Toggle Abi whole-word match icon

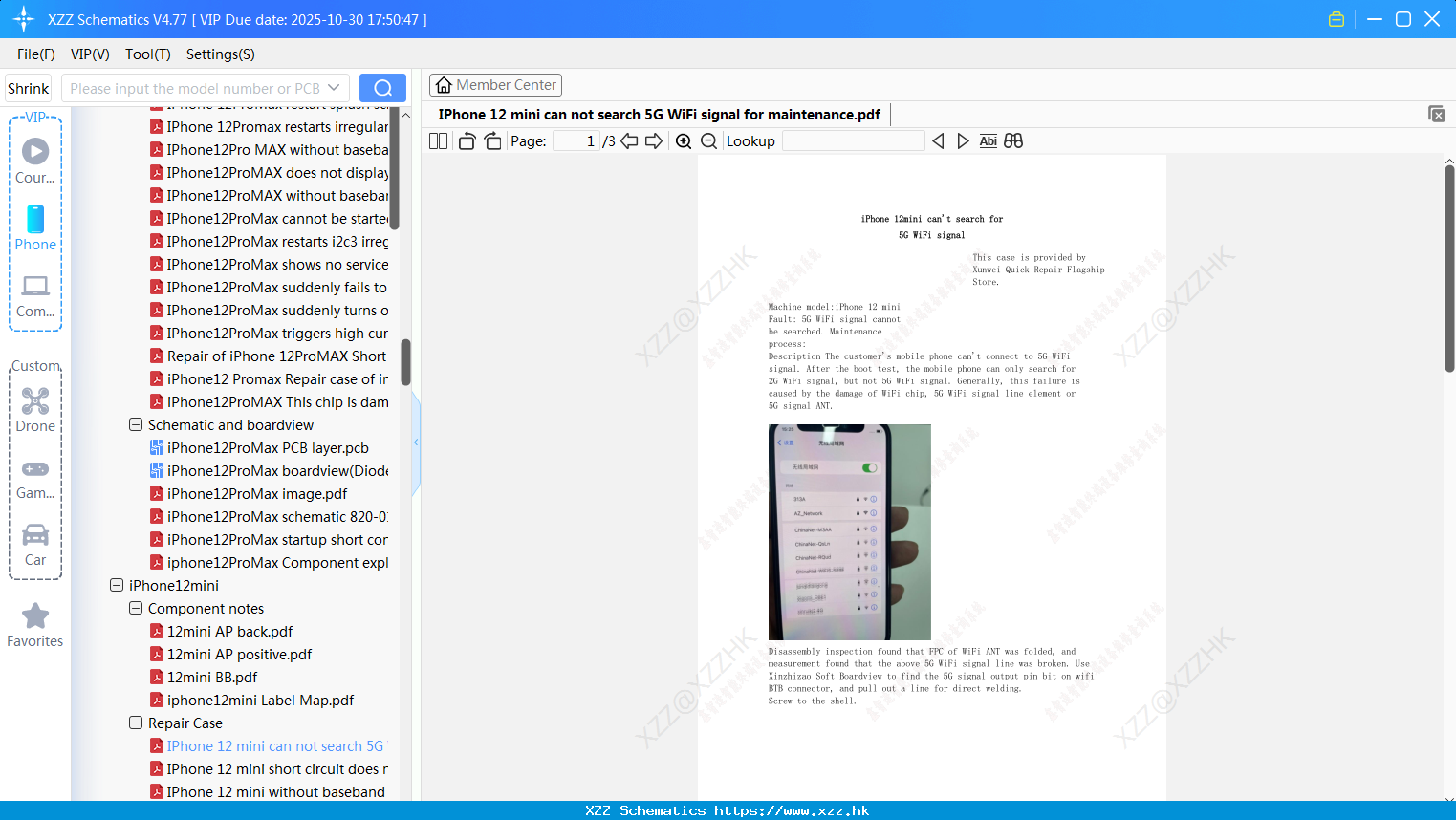(989, 141)
